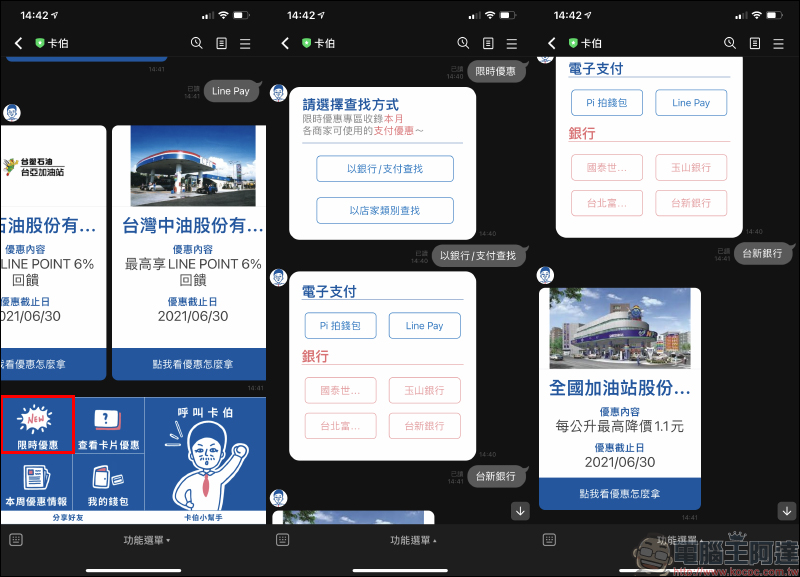Open 本周優惠情報 newspaper icon tile
800x577 pixels.
click(x=36, y=482)
